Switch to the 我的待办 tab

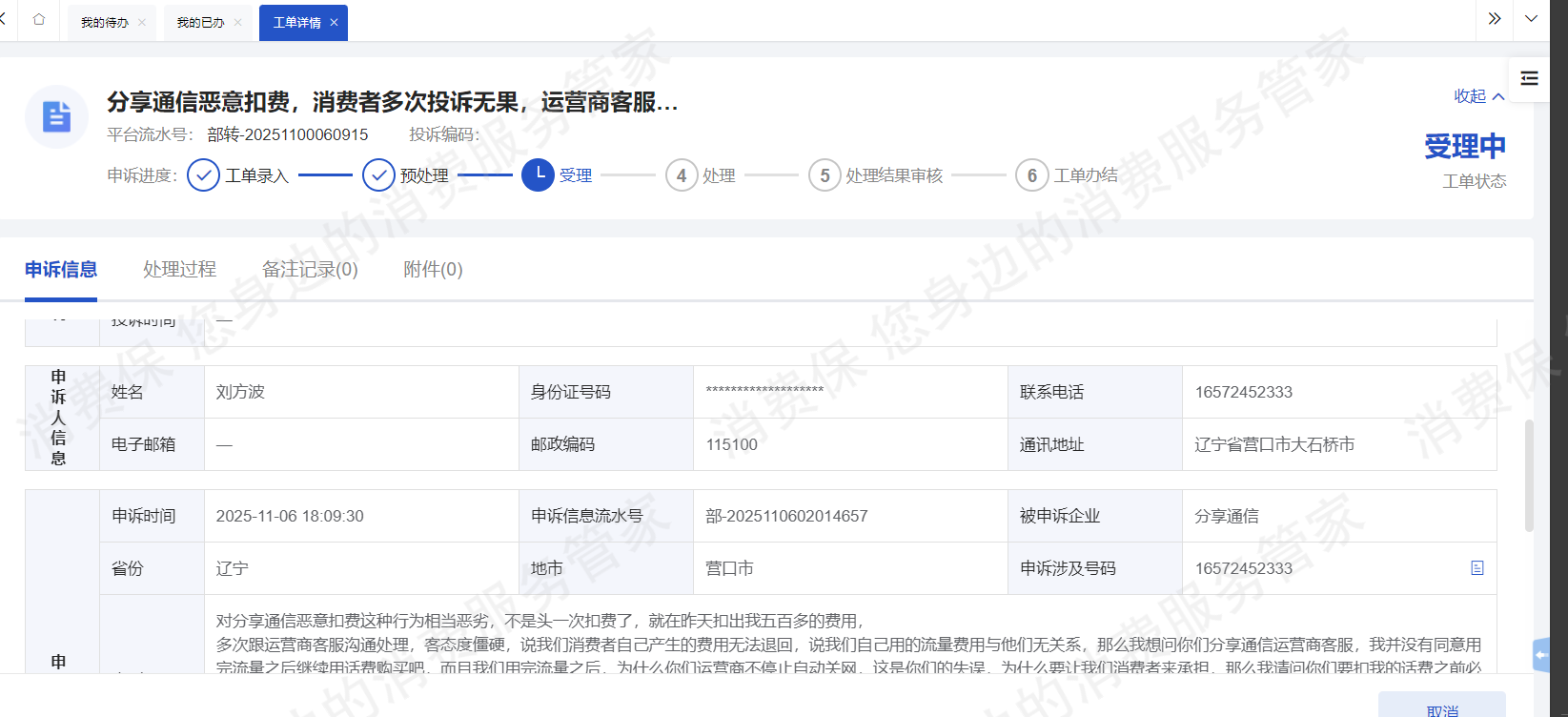(104, 23)
